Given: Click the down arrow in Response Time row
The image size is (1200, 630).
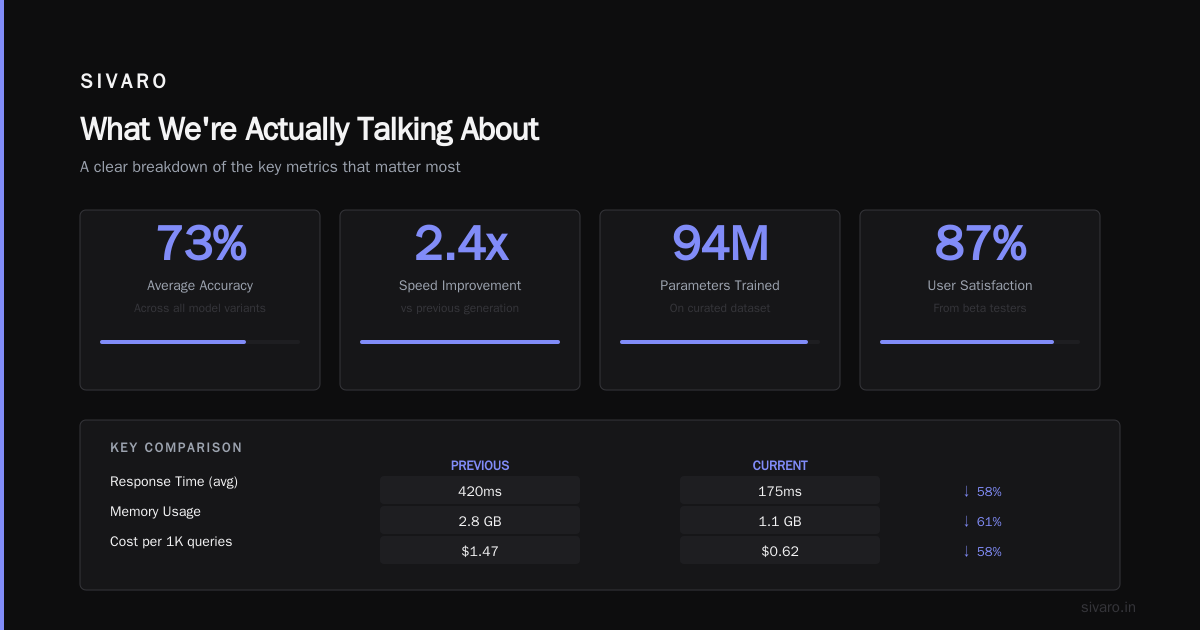Looking at the screenshot, I should tap(966, 491).
